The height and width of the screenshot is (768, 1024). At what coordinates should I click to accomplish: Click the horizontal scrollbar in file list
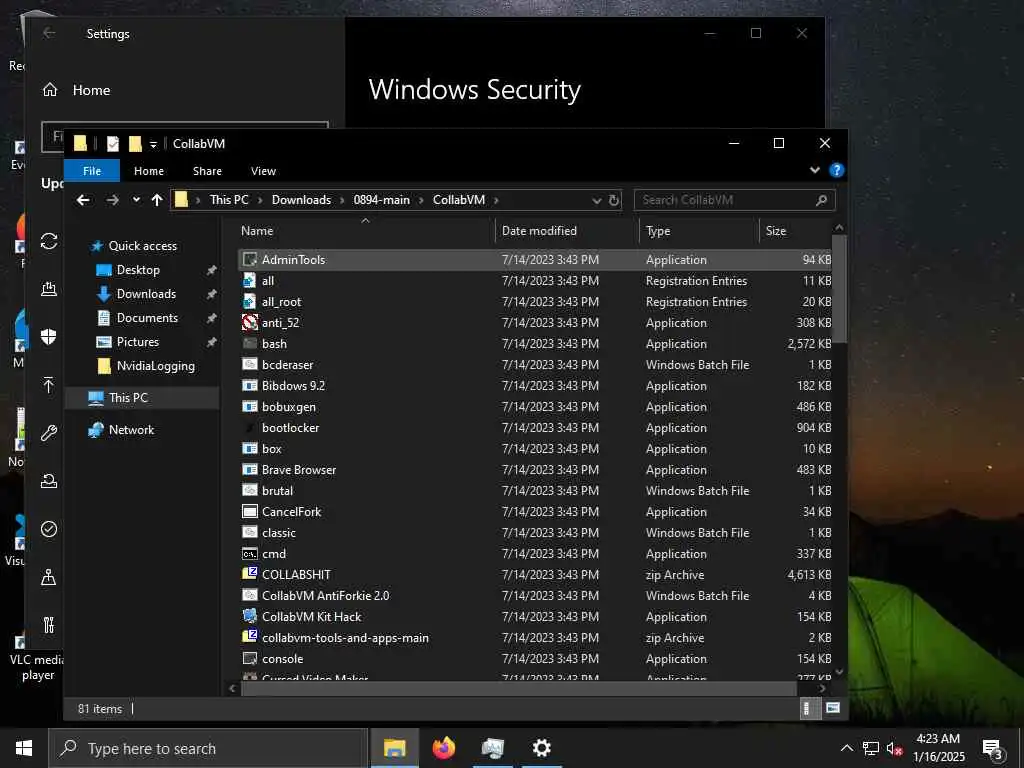(519, 688)
